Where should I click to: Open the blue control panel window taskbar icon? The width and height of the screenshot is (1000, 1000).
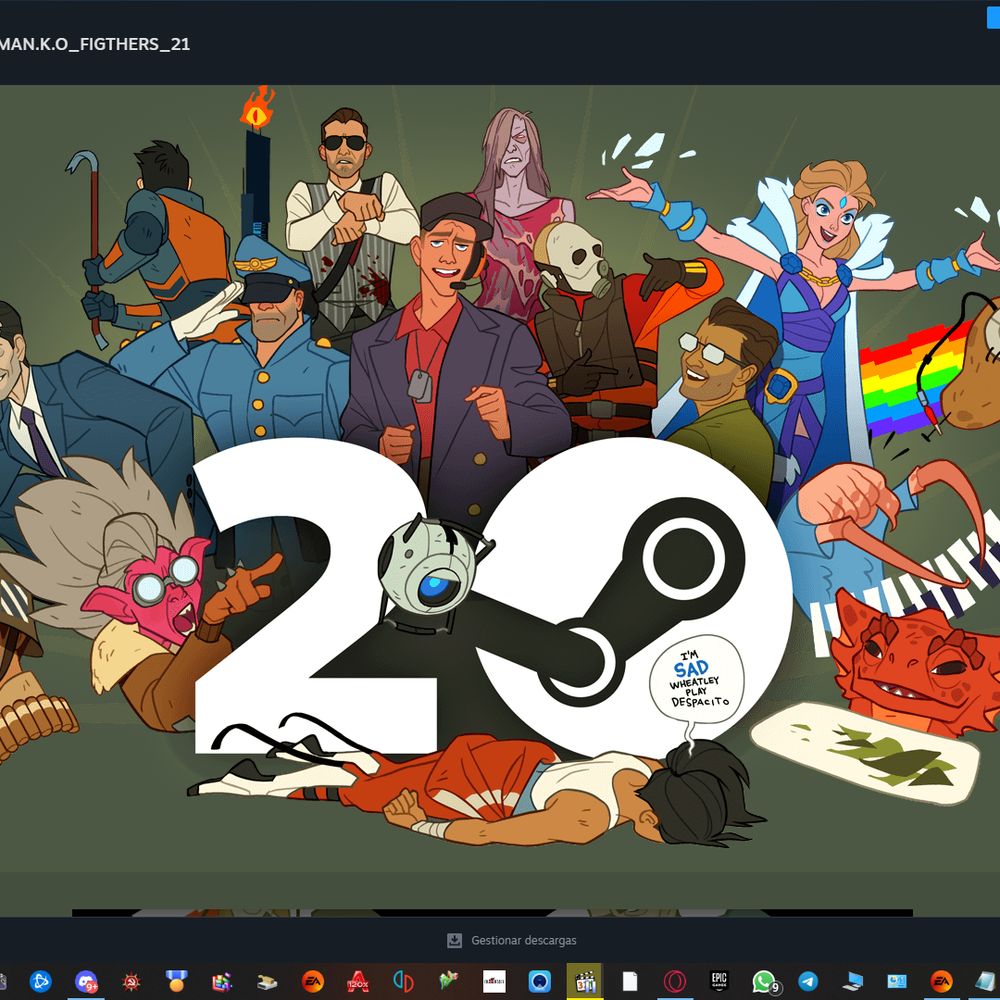pos(897,981)
